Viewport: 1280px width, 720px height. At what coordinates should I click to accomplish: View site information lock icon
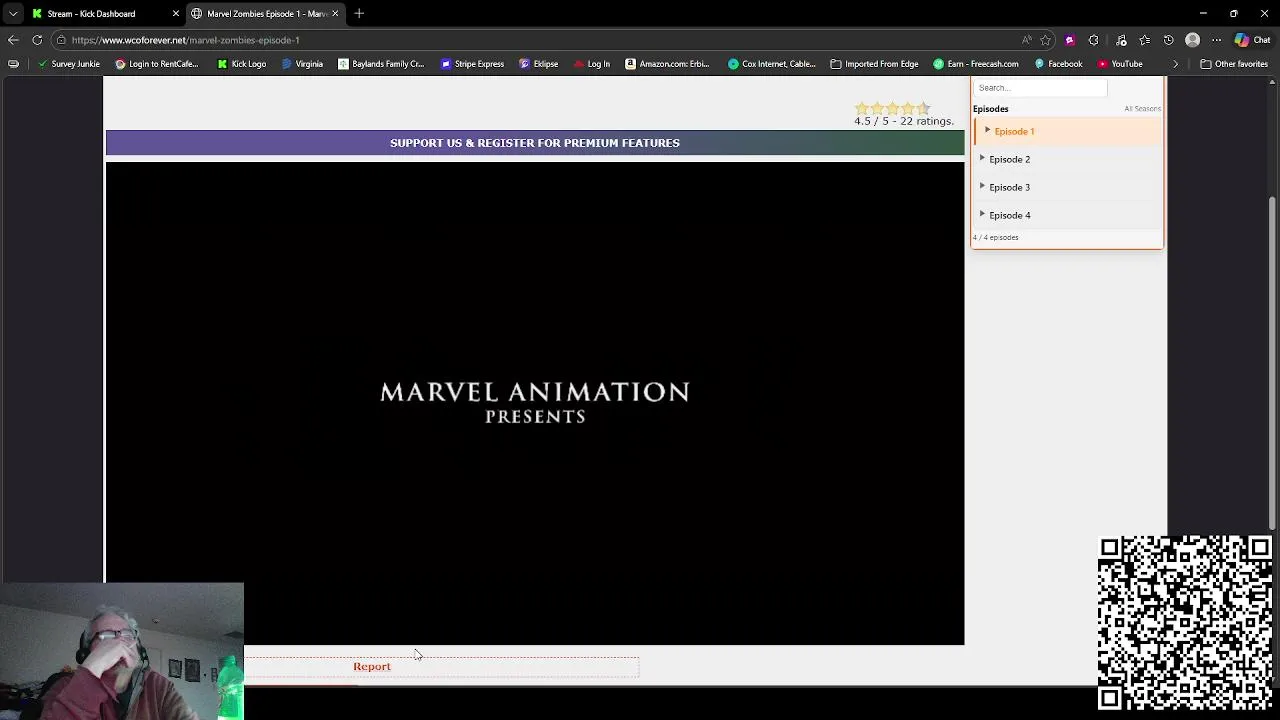click(61, 40)
